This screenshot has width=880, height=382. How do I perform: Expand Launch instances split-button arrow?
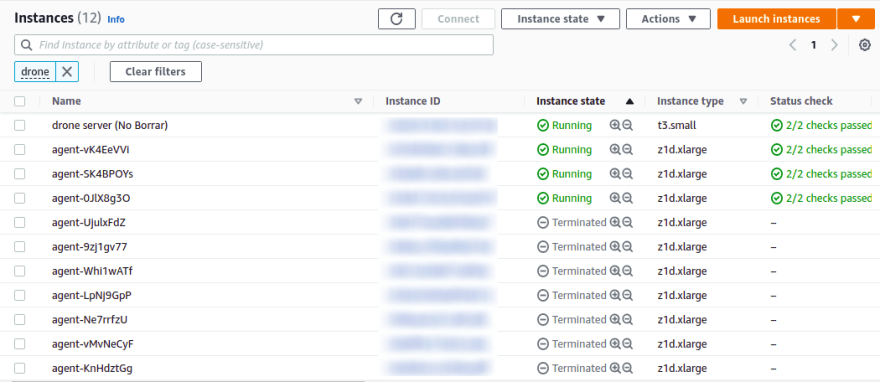(x=855, y=19)
